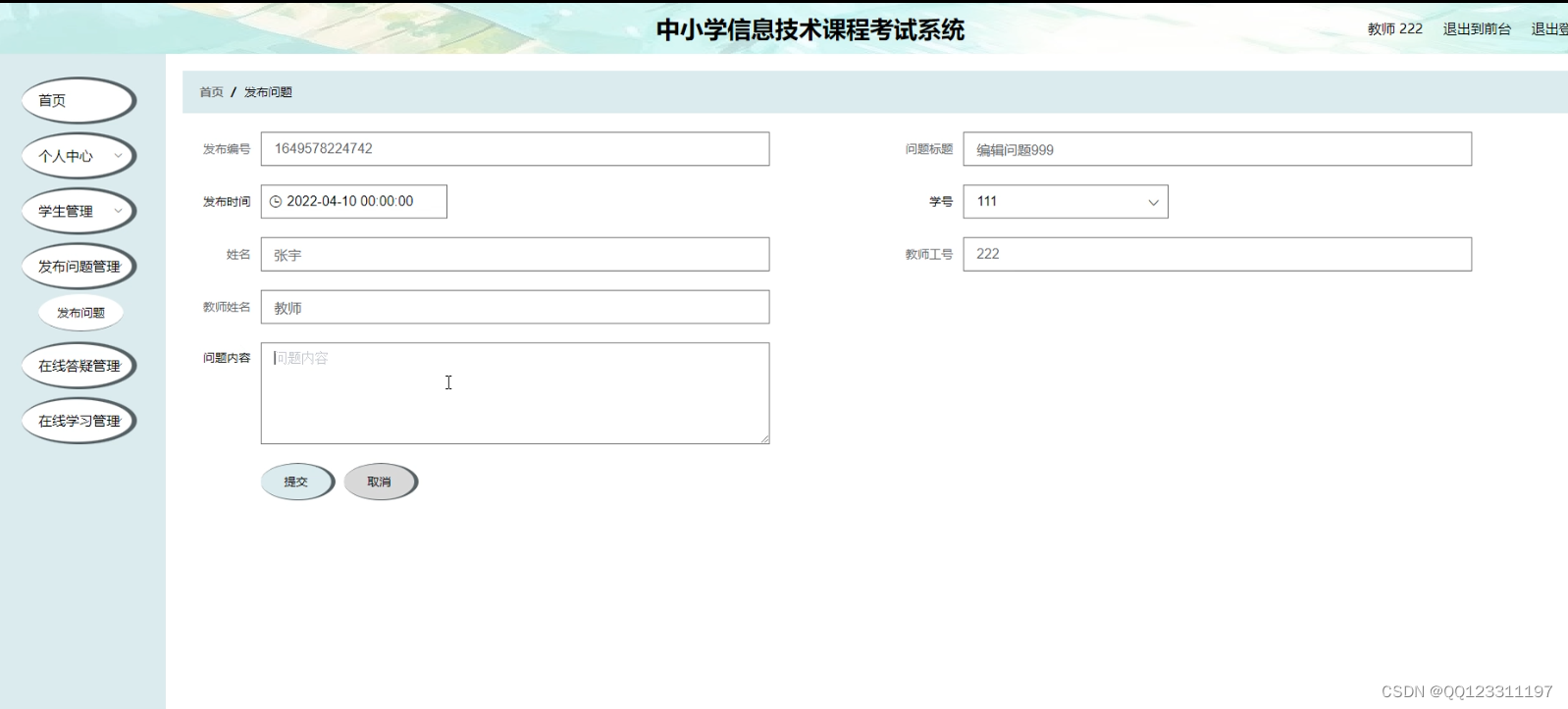Screen dimensions: 1568x709
Task: Submit the form with 提交 button
Action: coord(297,481)
